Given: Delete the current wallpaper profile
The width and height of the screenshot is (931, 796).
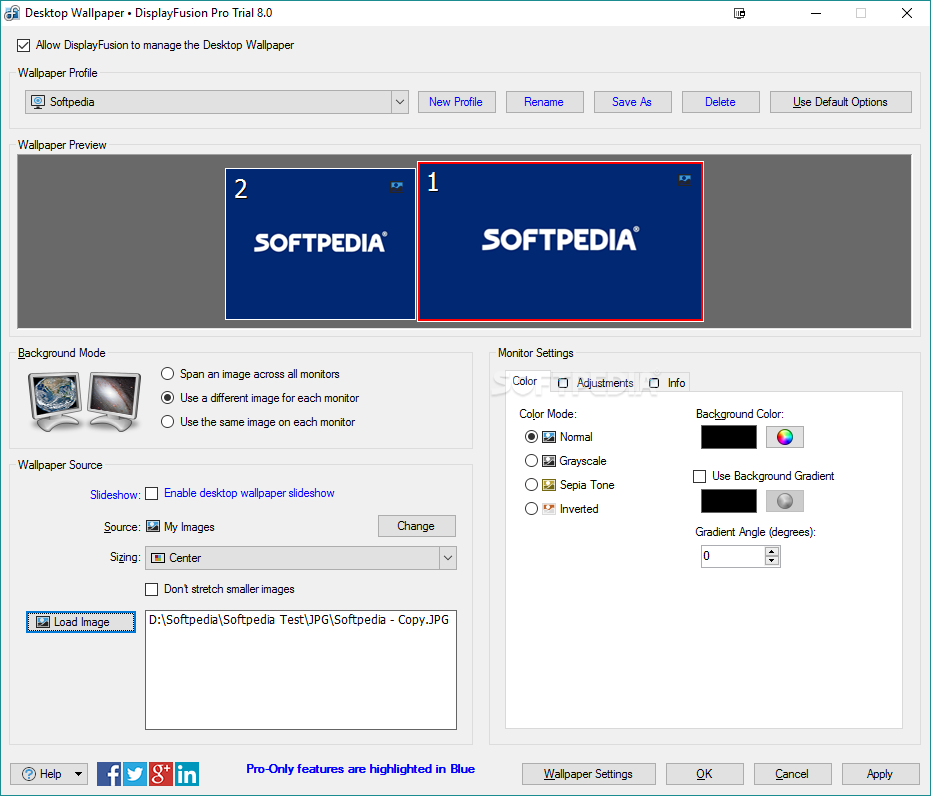Looking at the screenshot, I should pyautogui.click(x=720, y=102).
